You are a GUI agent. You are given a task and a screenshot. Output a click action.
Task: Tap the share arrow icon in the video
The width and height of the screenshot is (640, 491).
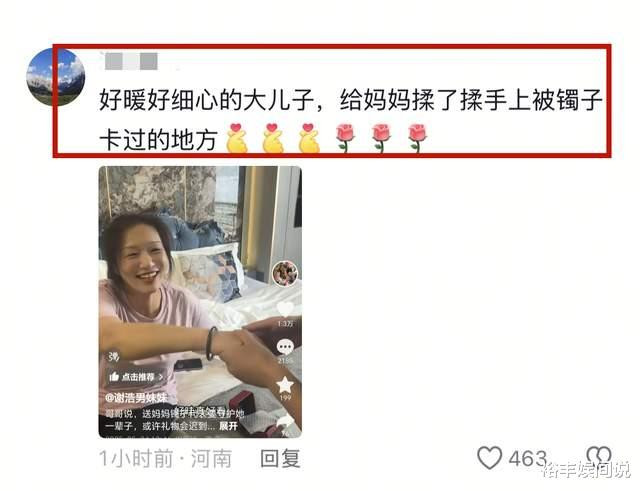[286, 422]
